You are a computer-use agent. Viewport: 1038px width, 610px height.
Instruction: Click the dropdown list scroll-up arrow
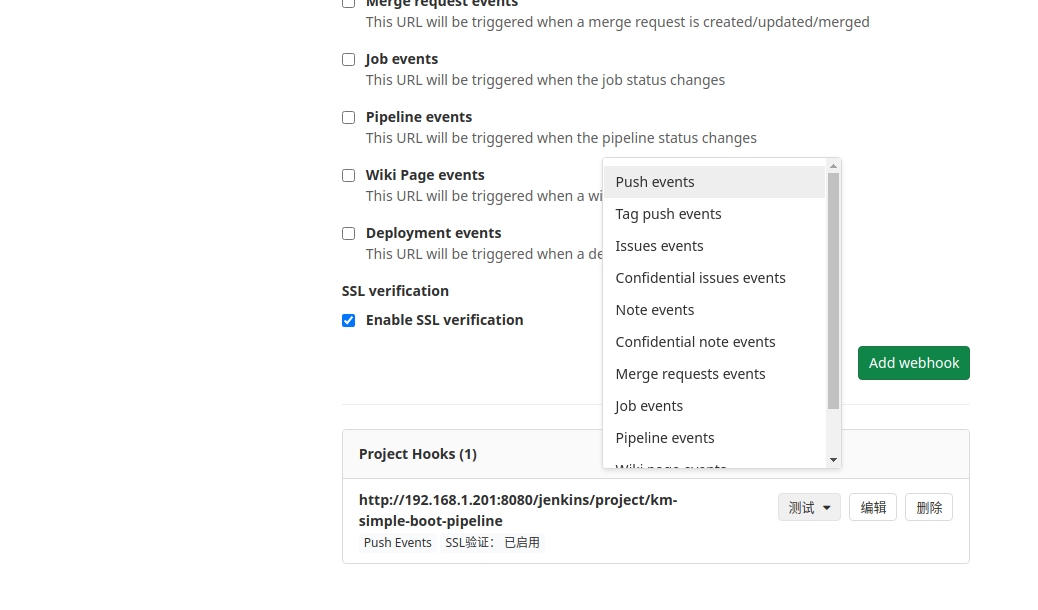tap(834, 166)
